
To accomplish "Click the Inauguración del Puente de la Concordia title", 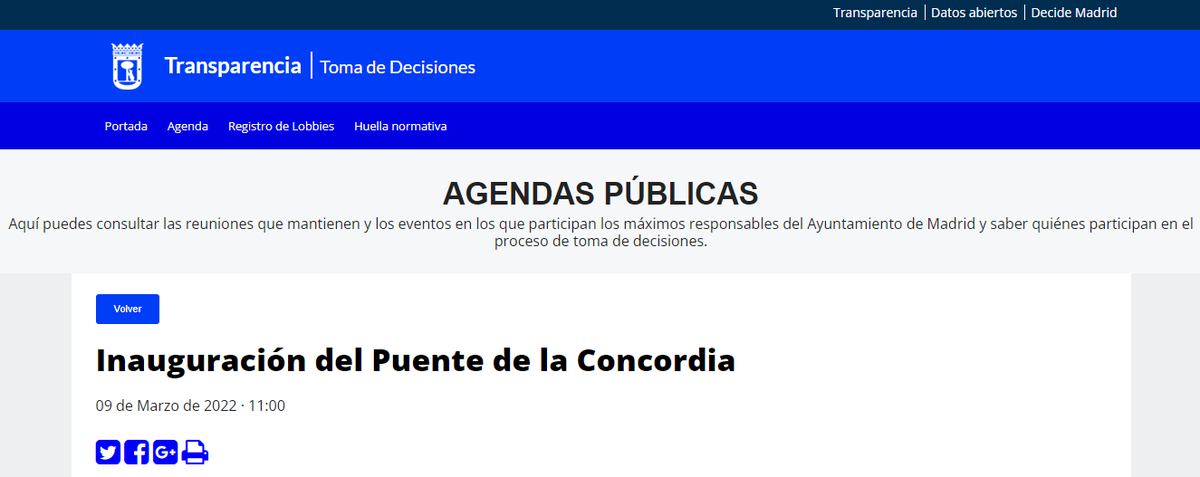I will click(x=416, y=360).
